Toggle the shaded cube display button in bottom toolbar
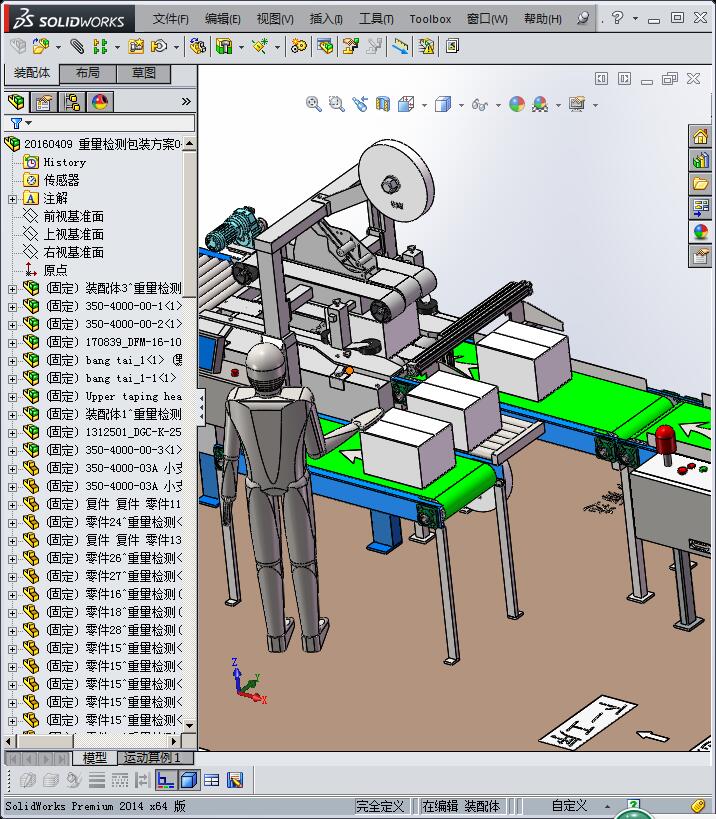 (189, 780)
